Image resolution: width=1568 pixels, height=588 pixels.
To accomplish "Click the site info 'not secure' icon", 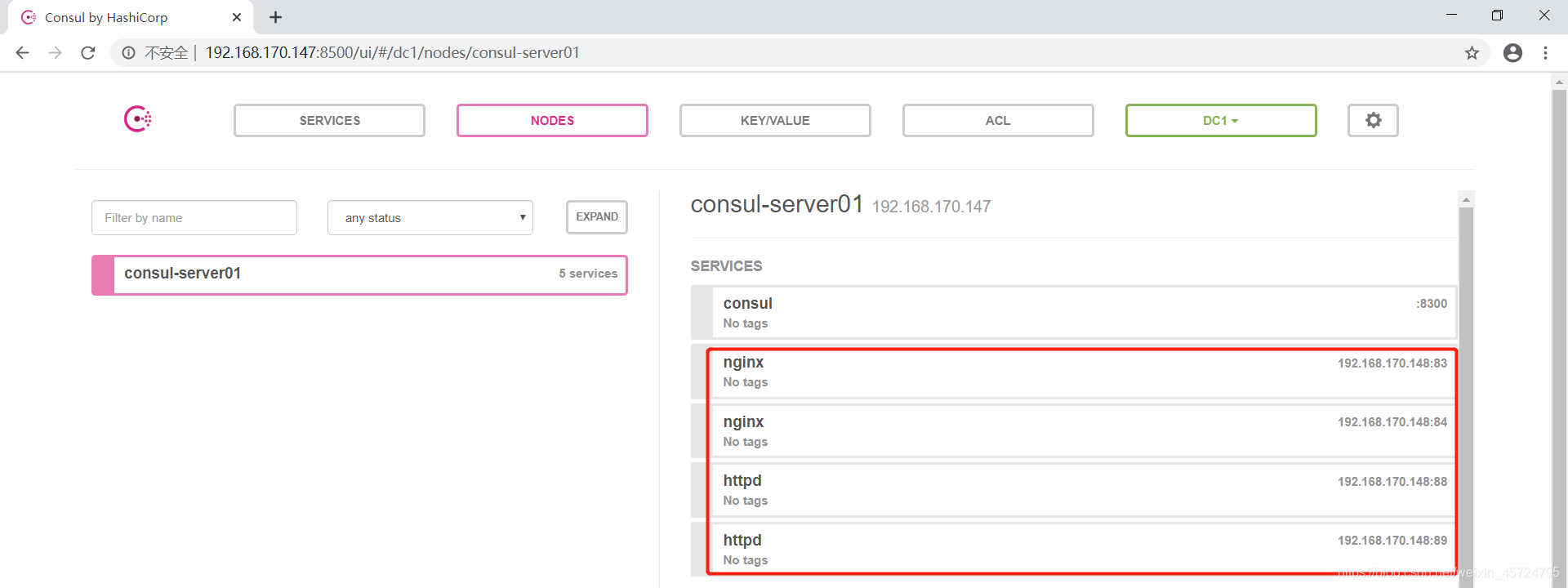I will coord(128,53).
